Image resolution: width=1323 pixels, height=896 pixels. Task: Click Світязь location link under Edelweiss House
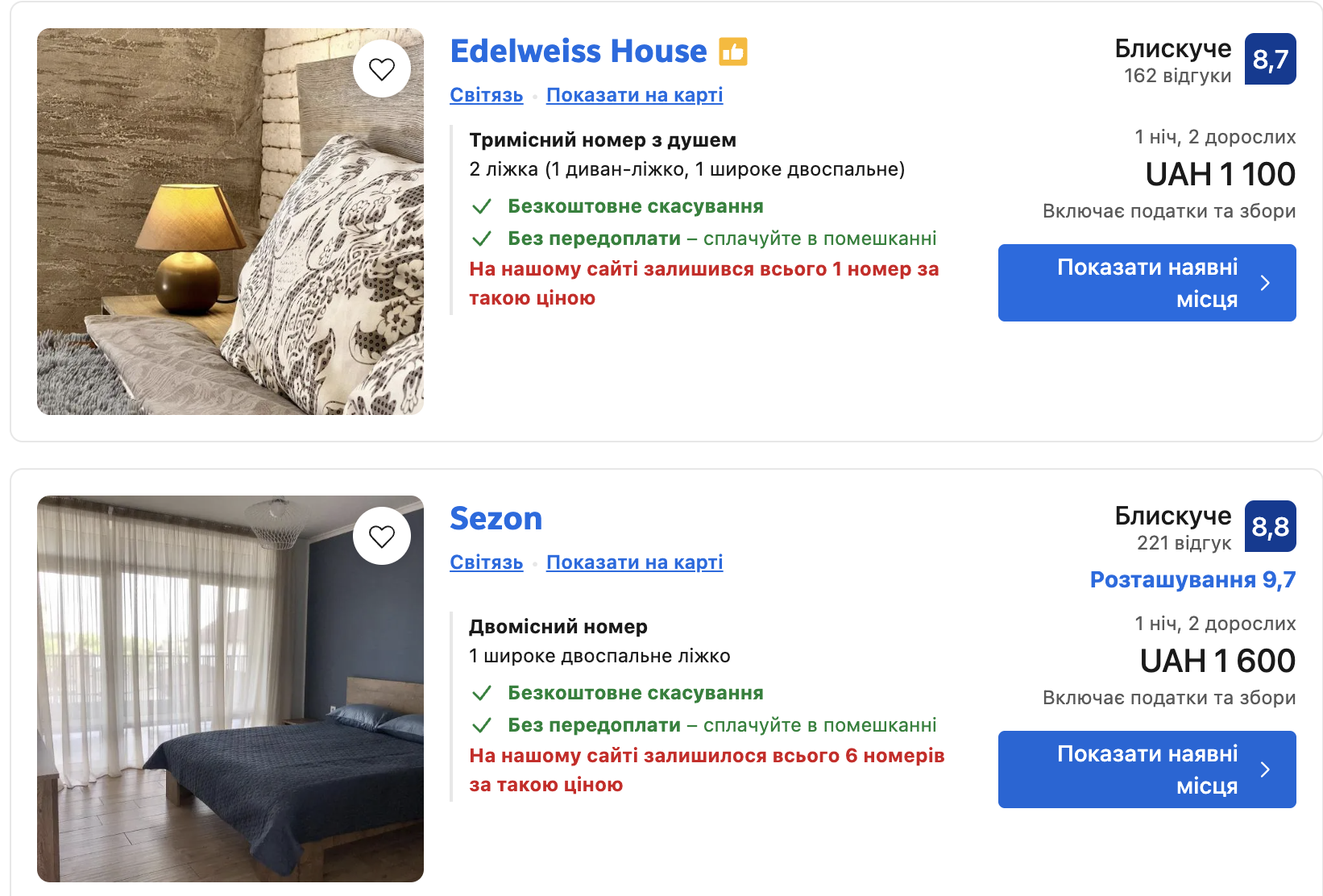(487, 95)
